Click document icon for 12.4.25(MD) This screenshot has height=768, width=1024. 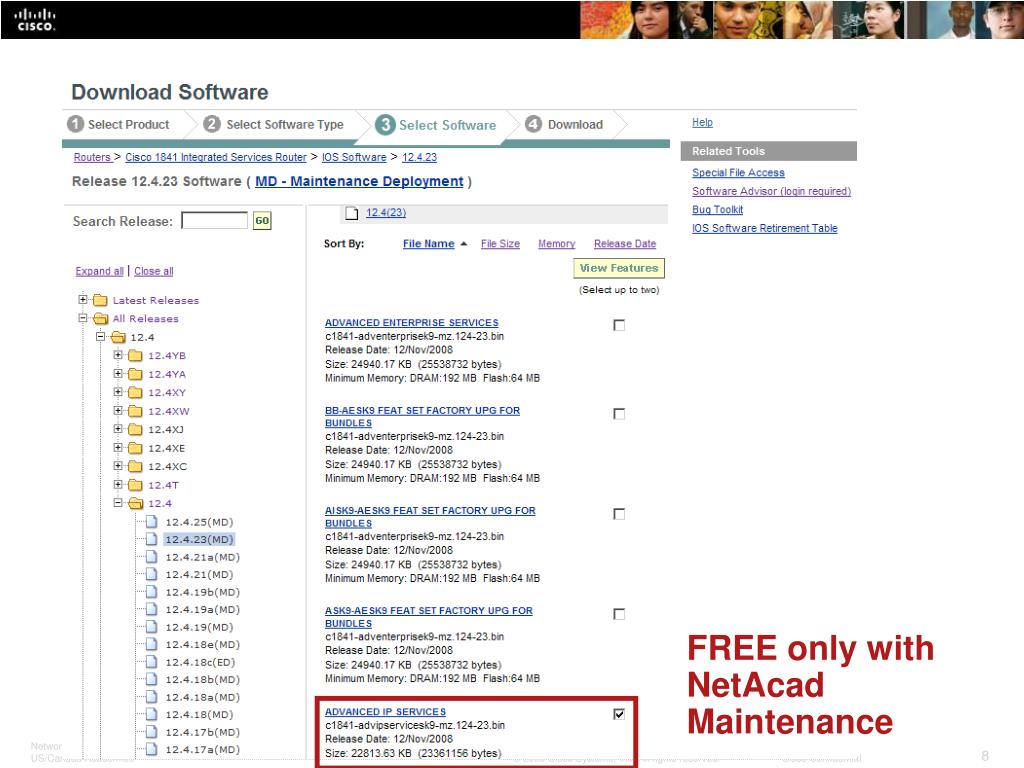click(152, 522)
